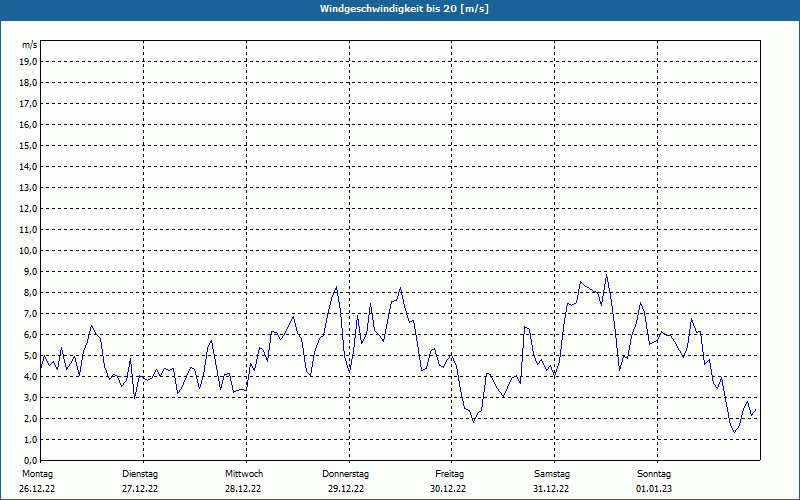The image size is (800, 500).
Task: Select the 'Samstag' day label
Action: pos(552,474)
